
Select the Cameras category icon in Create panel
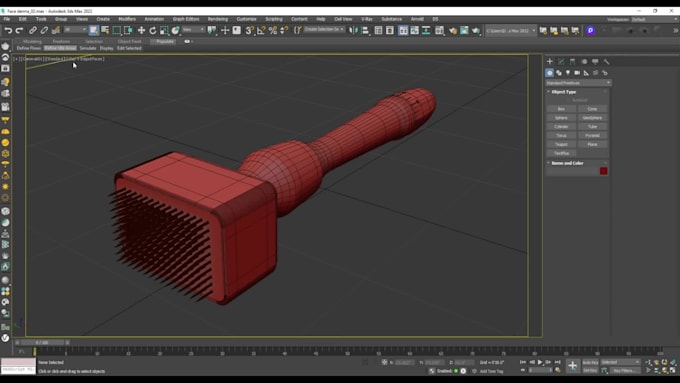pyautogui.click(x=577, y=73)
